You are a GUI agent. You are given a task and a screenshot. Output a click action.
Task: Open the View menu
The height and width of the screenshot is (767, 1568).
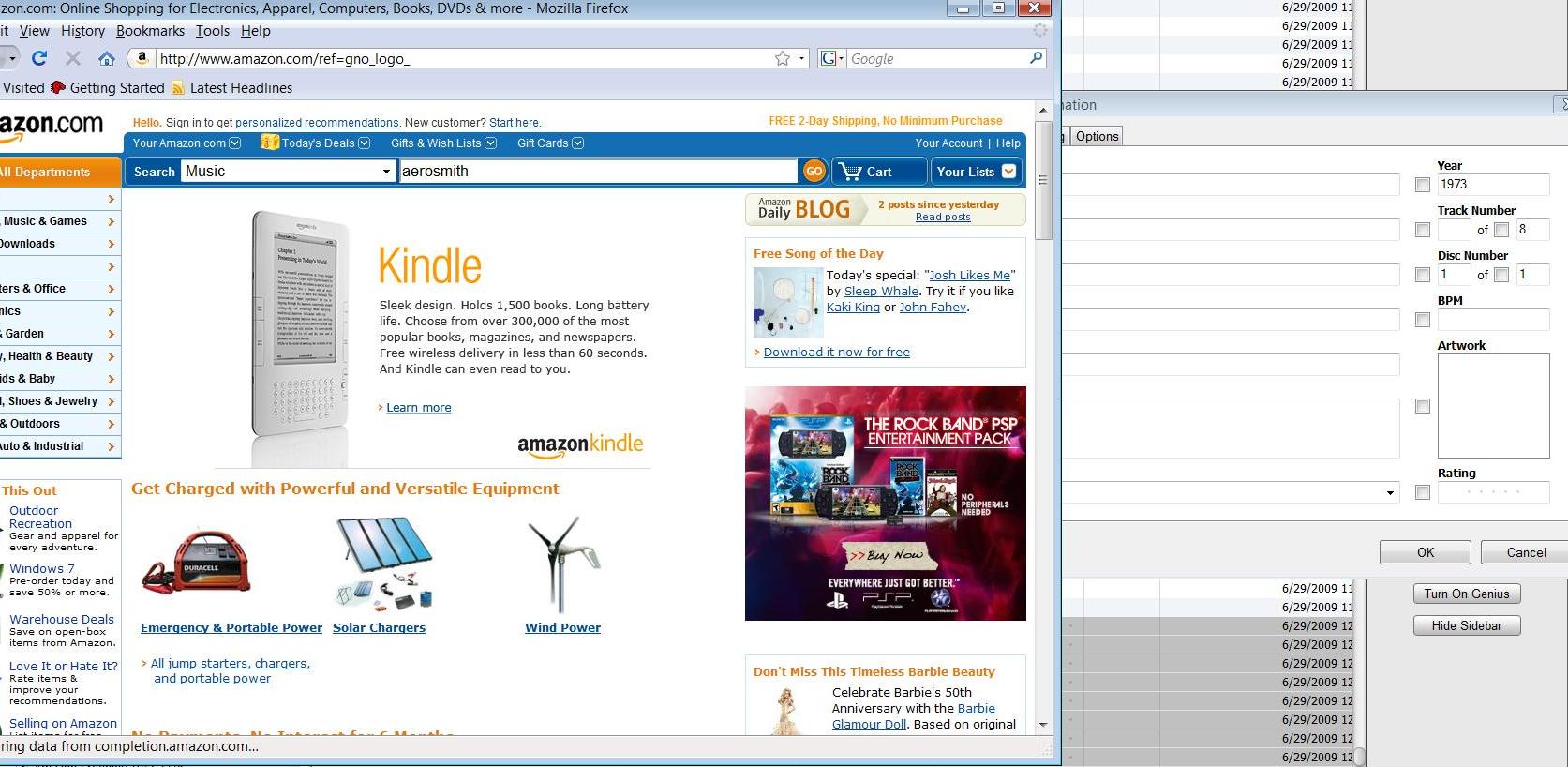[x=35, y=31]
